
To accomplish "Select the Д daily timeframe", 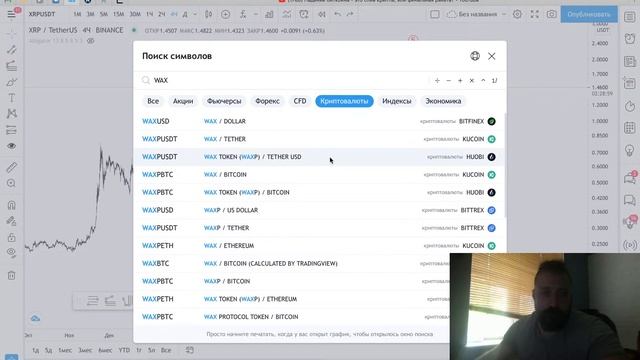I will pyautogui.click(x=185, y=14).
